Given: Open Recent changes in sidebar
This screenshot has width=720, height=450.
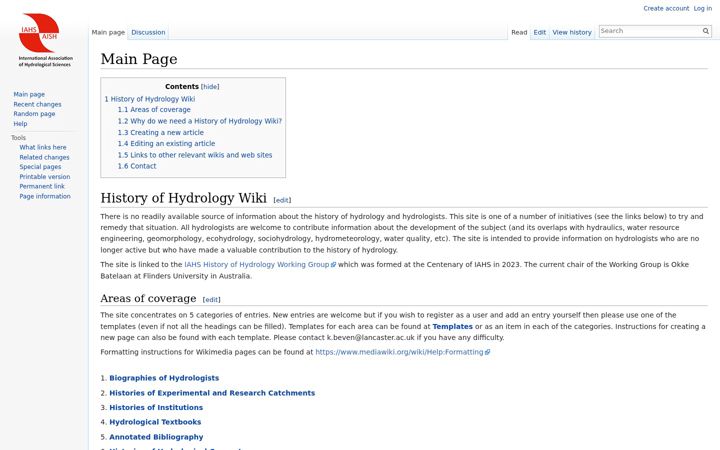Looking at the screenshot, I should 37,104.
